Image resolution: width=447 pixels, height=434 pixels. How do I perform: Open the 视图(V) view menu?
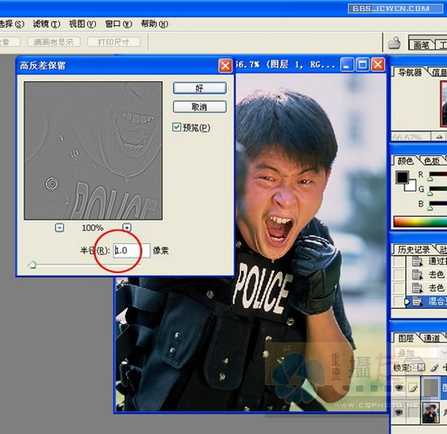pyautogui.click(x=82, y=24)
